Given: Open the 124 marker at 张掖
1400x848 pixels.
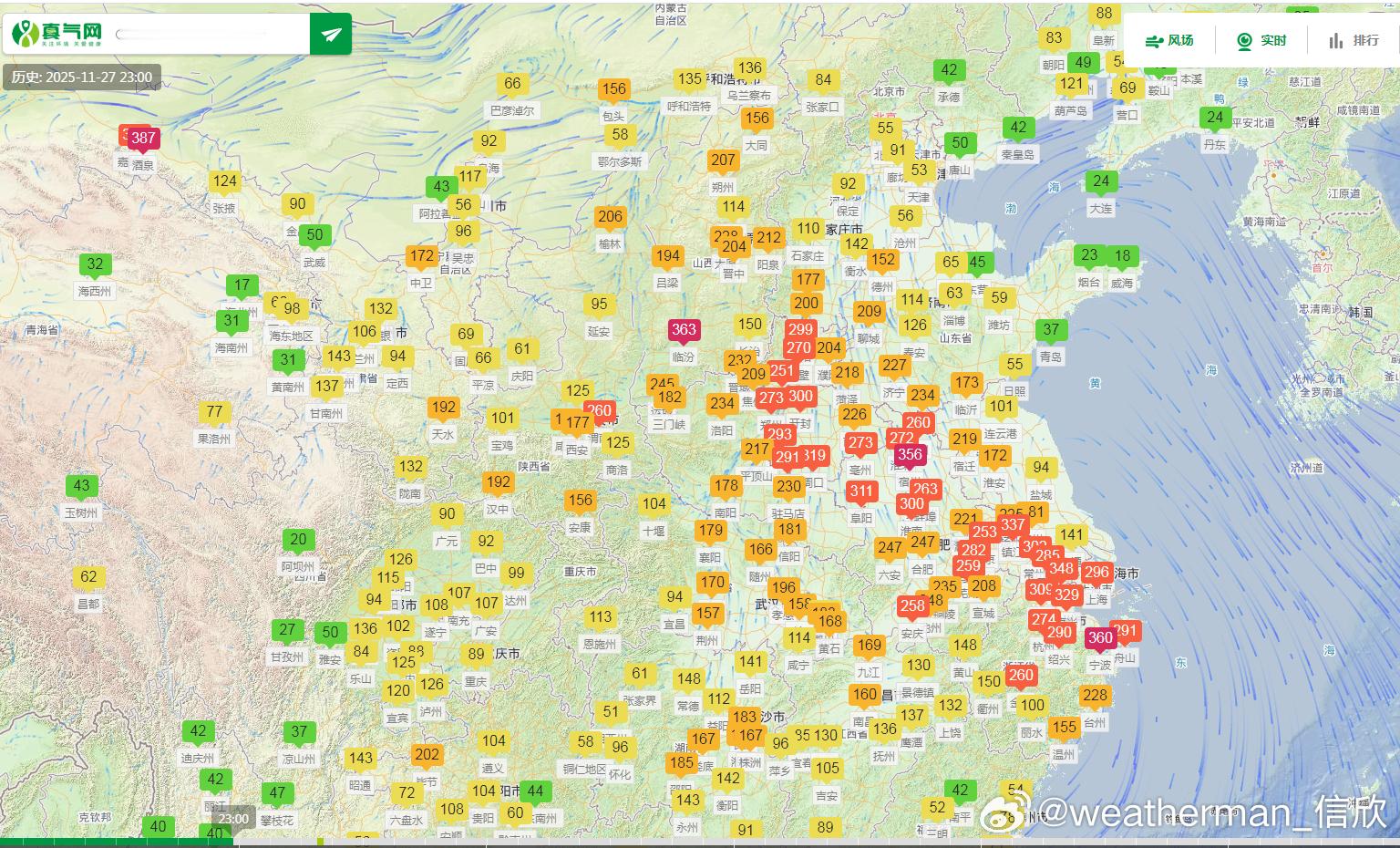Looking at the screenshot, I should [x=225, y=181].
